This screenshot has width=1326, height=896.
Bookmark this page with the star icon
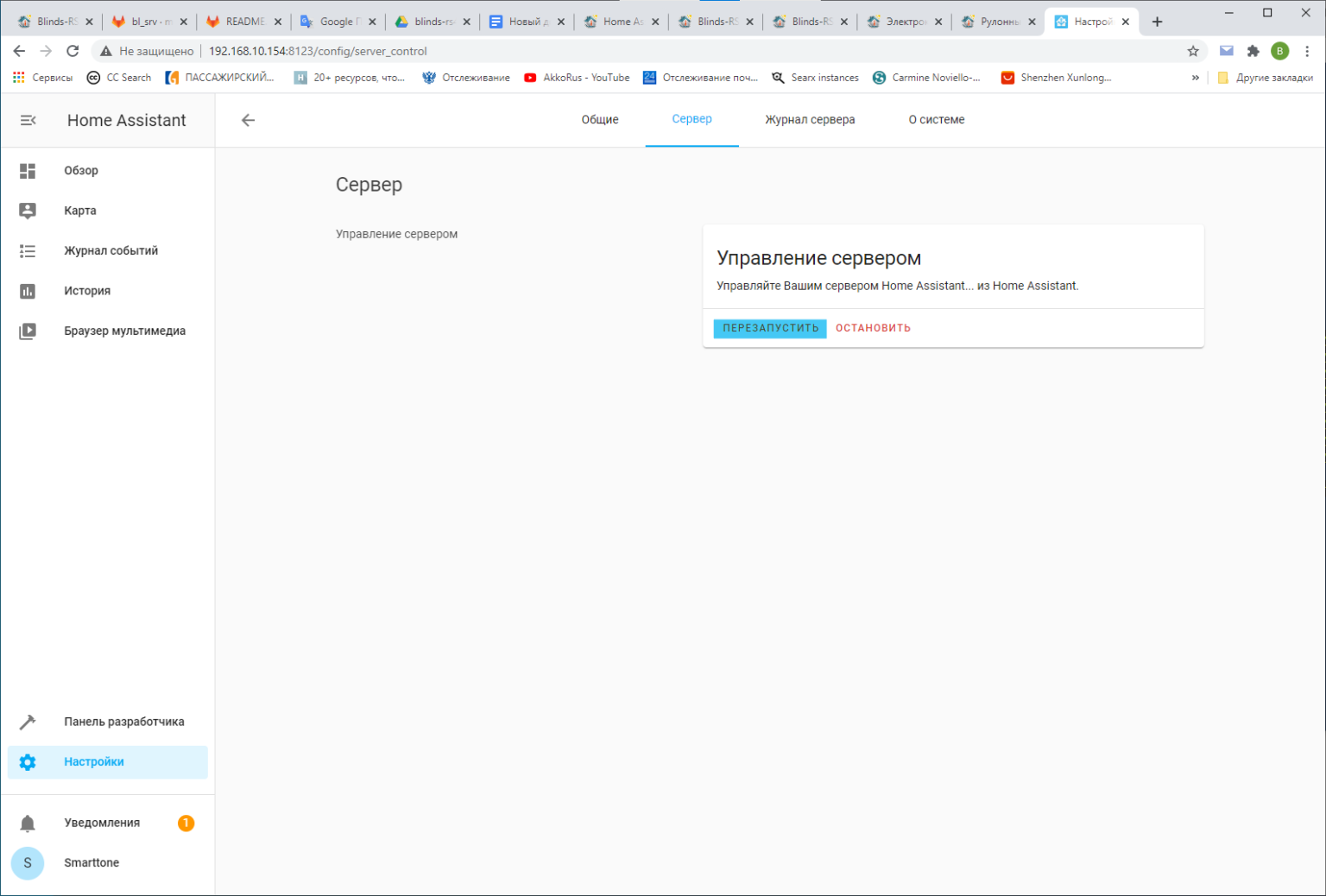(1193, 51)
